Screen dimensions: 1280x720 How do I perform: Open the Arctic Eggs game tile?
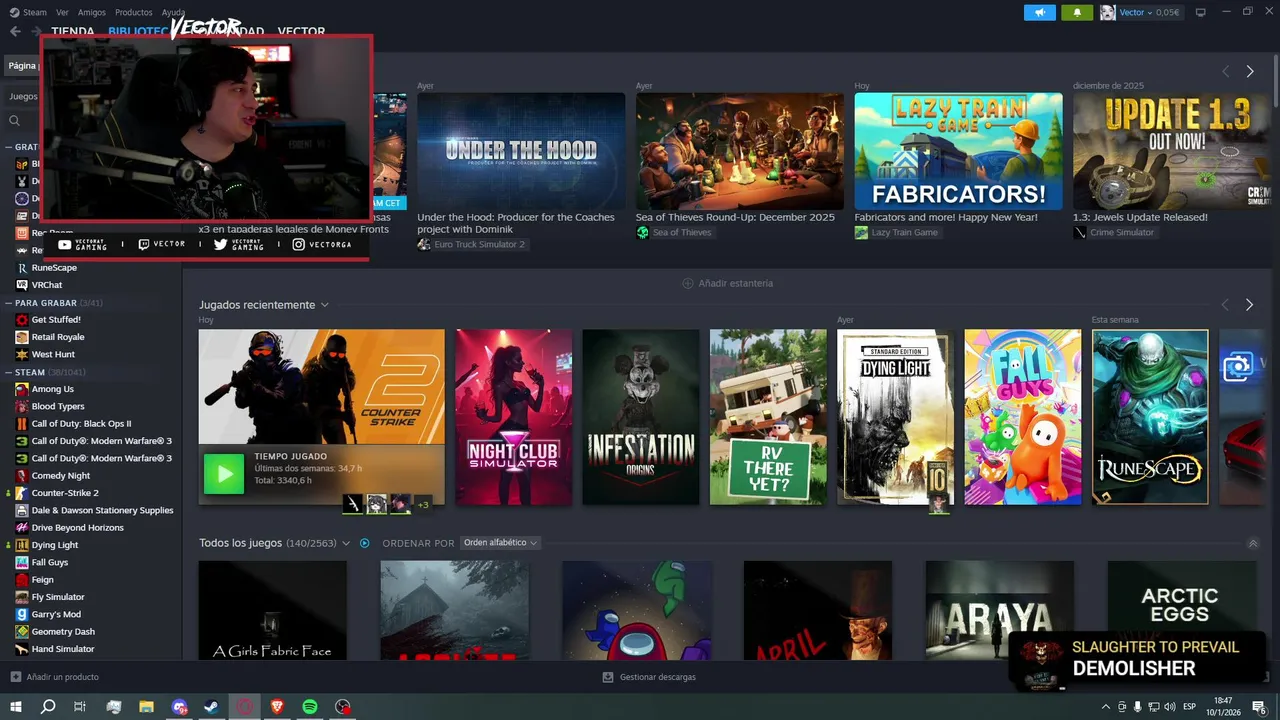1181,610
